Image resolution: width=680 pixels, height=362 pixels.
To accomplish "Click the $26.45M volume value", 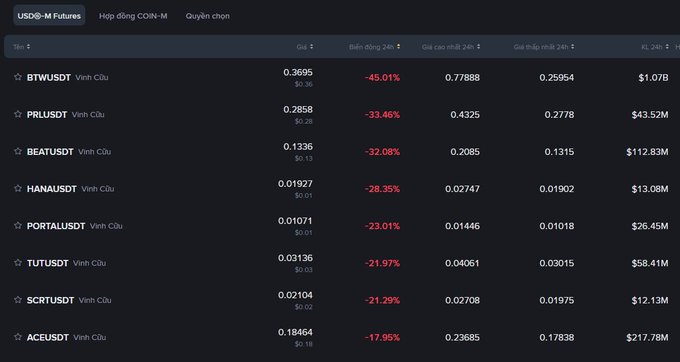I will tap(650, 226).
